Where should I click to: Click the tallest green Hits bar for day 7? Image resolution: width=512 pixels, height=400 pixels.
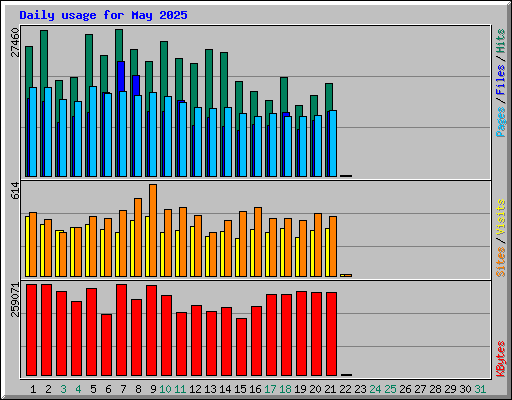(x=119, y=45)
